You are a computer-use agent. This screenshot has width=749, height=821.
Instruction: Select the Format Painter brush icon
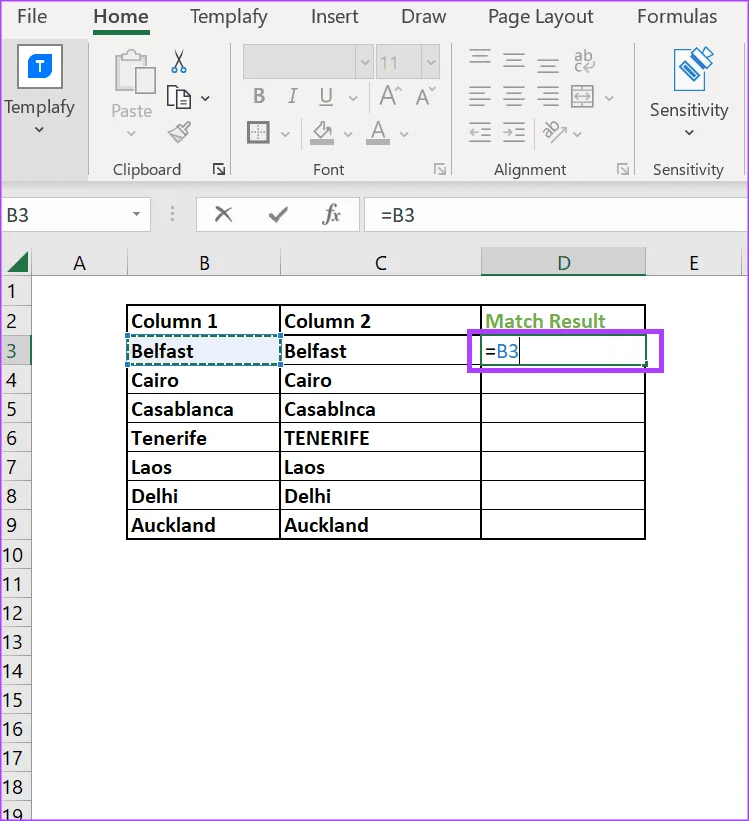coord(179,132)
